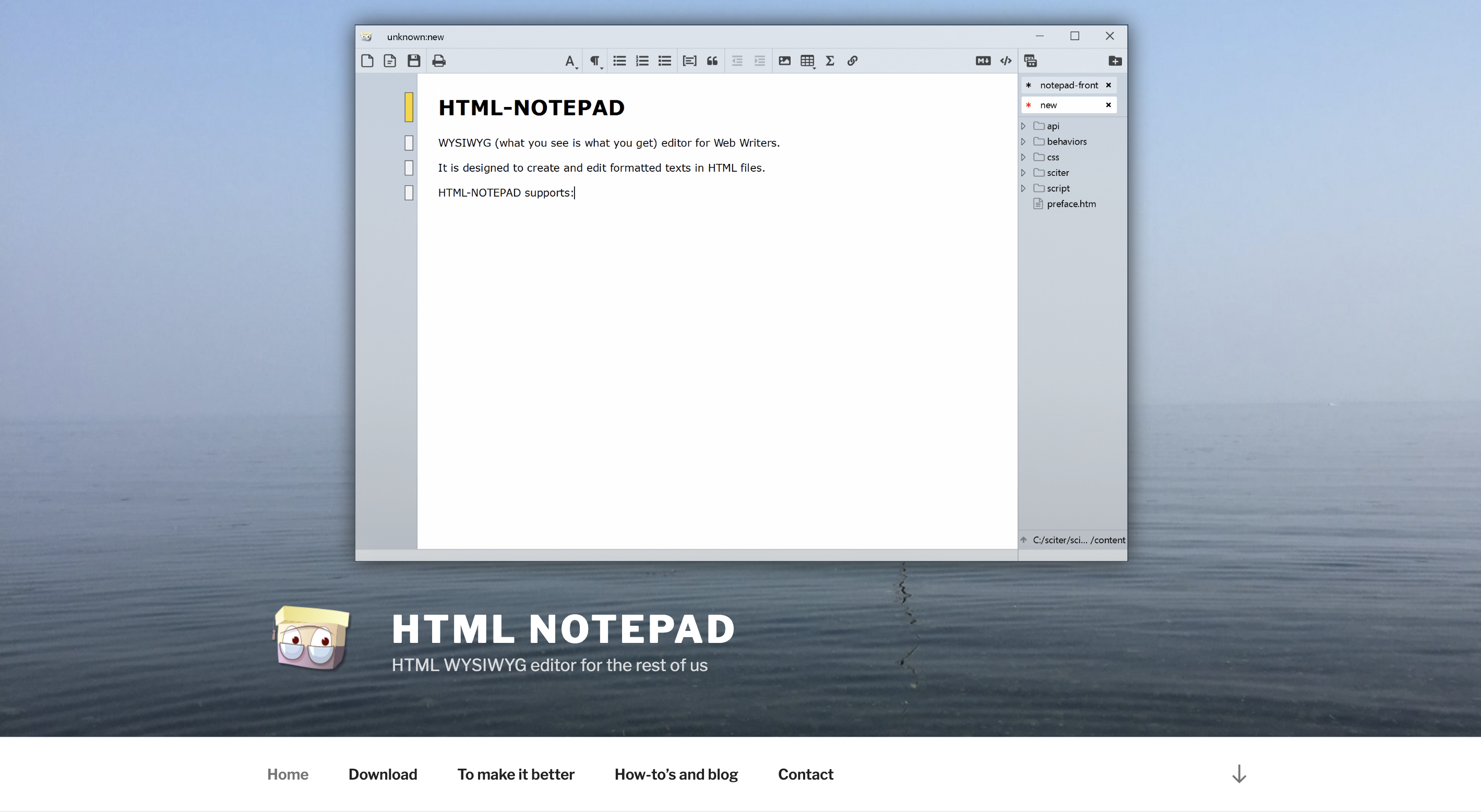Toggle HTML source code view
The height and width of the screenshot is (812, 1481).
tap(1006, 61)
